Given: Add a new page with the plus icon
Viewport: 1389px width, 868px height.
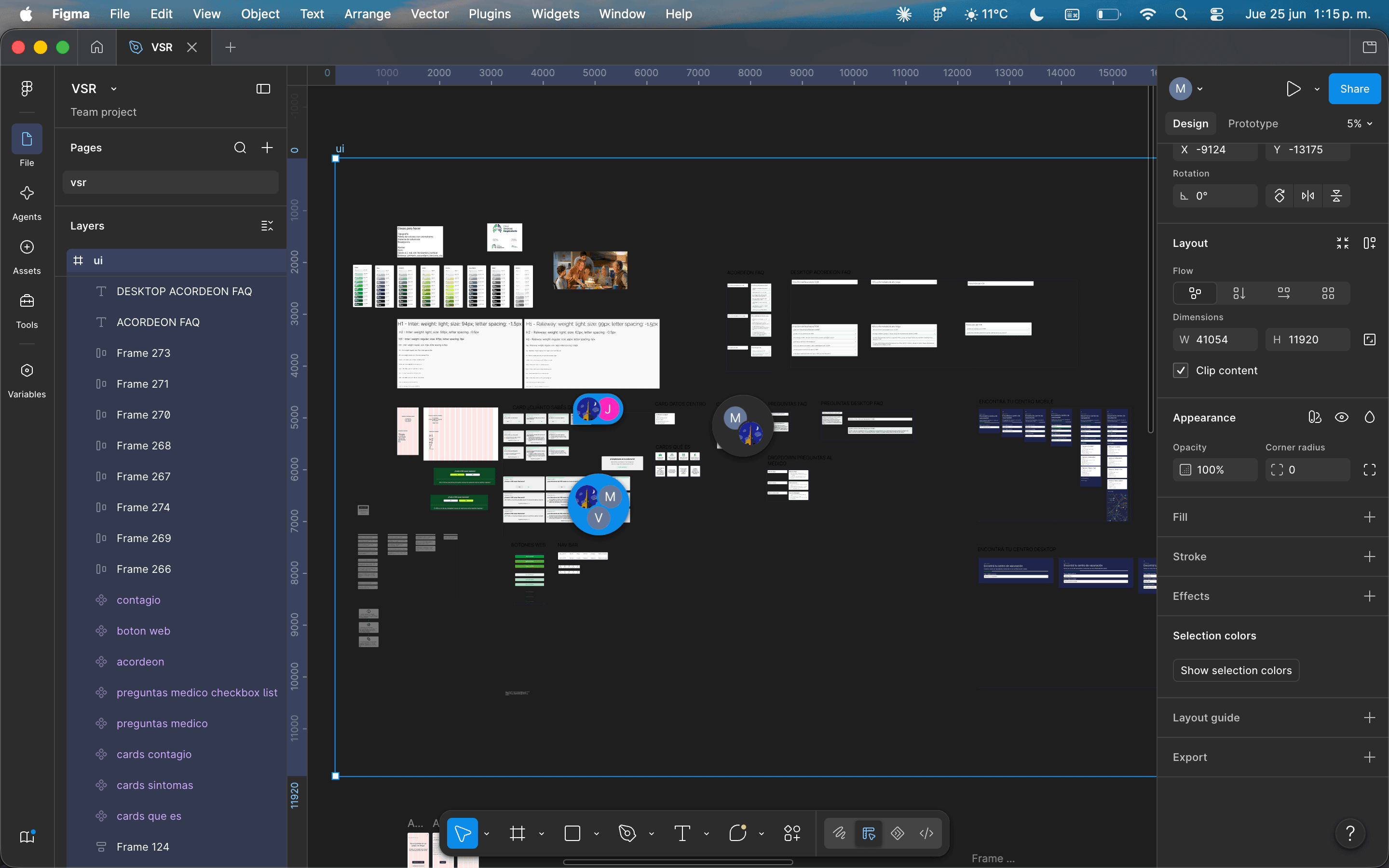Looking at the screenshot, I should (267, 148).
